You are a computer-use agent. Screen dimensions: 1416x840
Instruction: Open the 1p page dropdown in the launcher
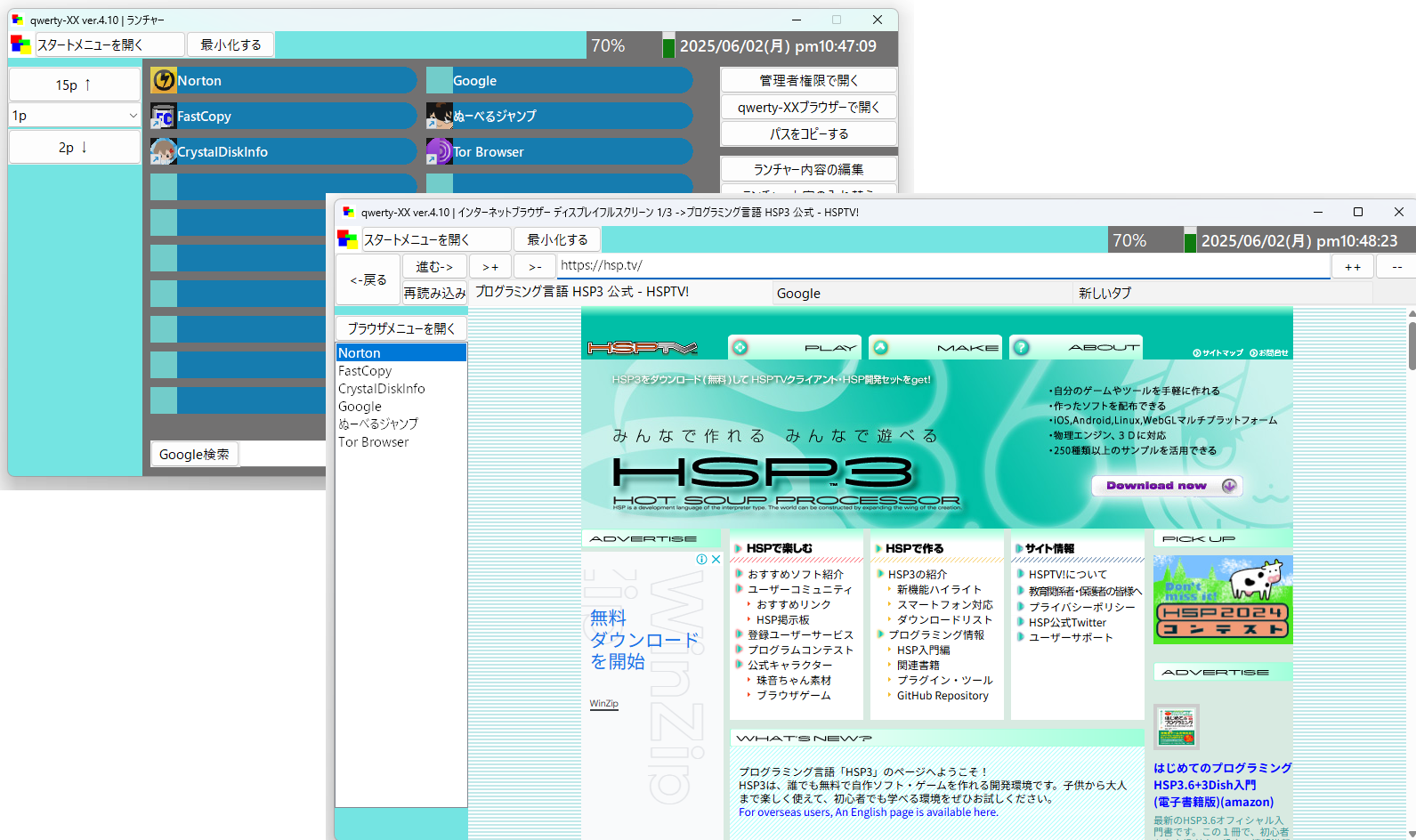pos(75,116)
